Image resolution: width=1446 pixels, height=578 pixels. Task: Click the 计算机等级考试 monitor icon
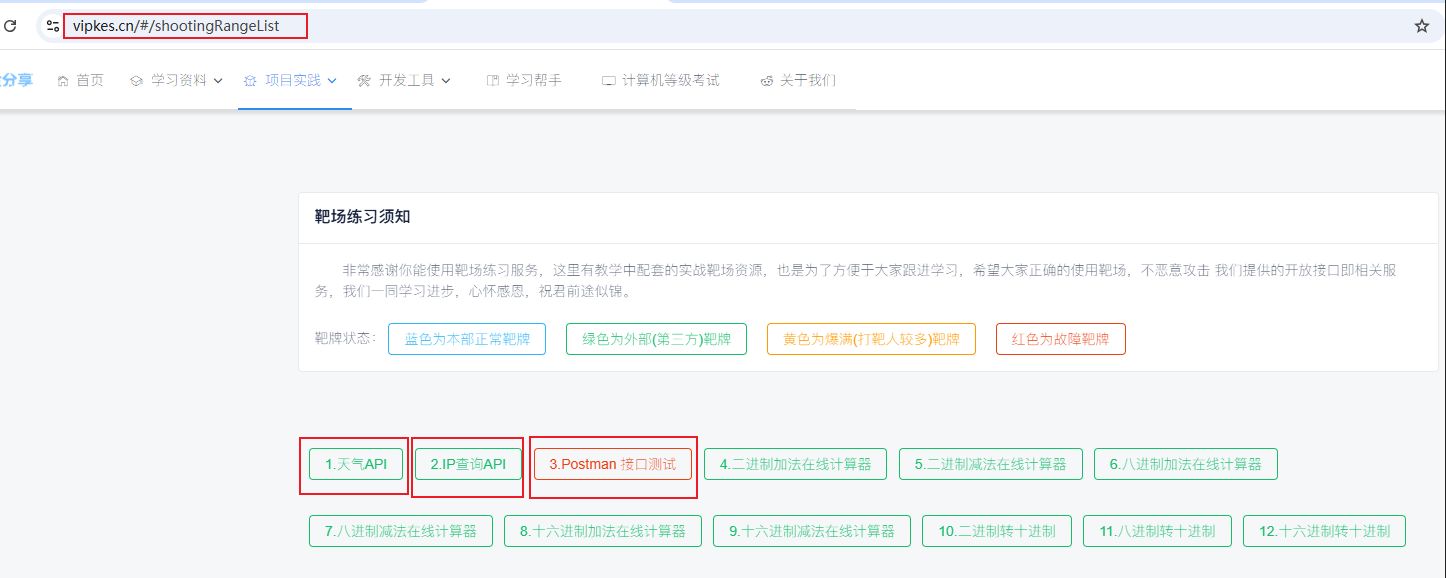(x=608, y=80)
